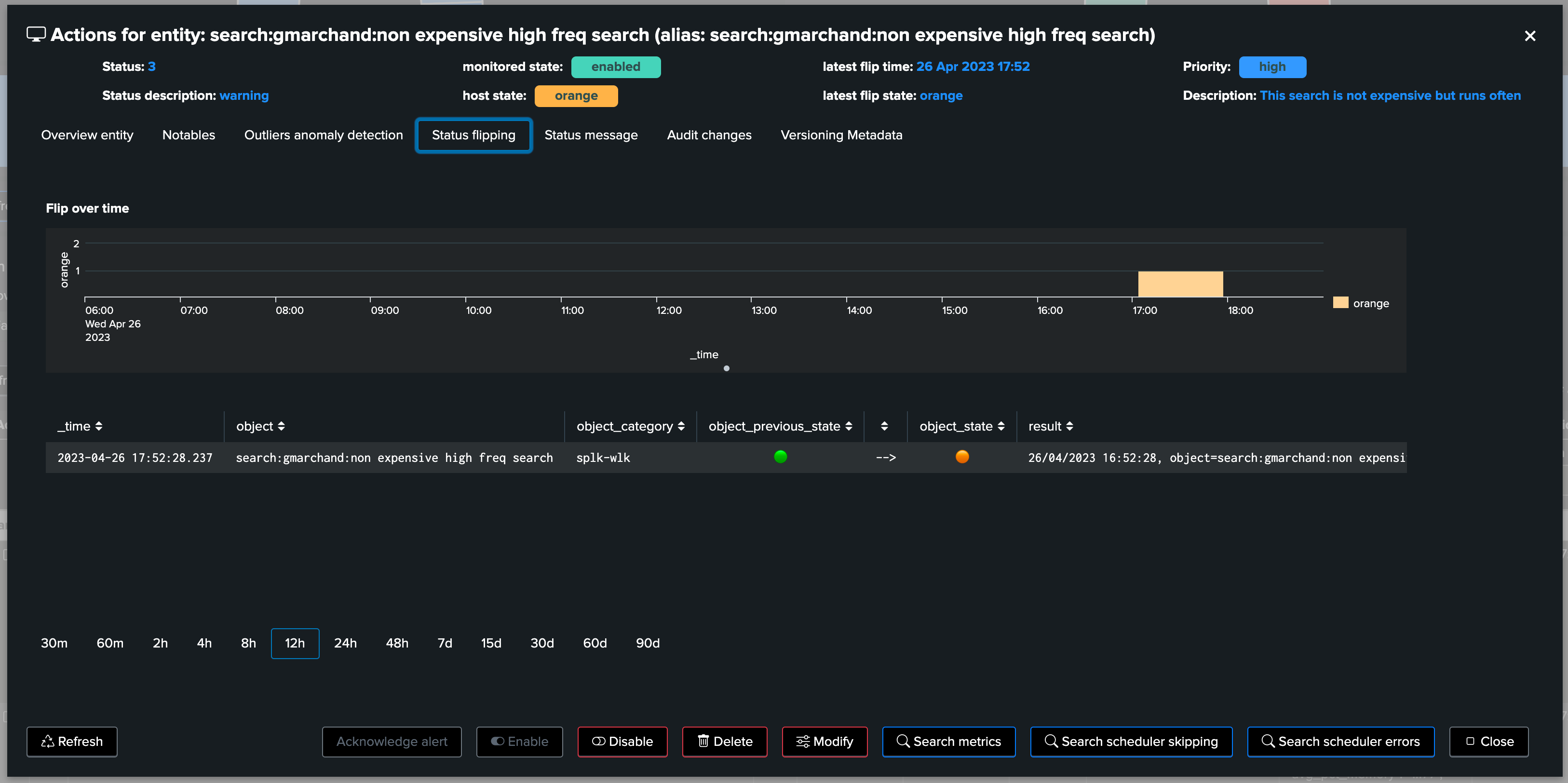Sort by object_previous_state column
The image size is (1568, 783).
coord(780,426)
